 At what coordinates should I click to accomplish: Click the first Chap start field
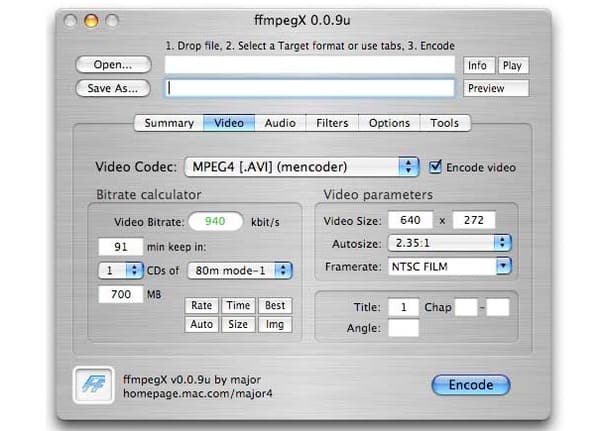(466, 307)
